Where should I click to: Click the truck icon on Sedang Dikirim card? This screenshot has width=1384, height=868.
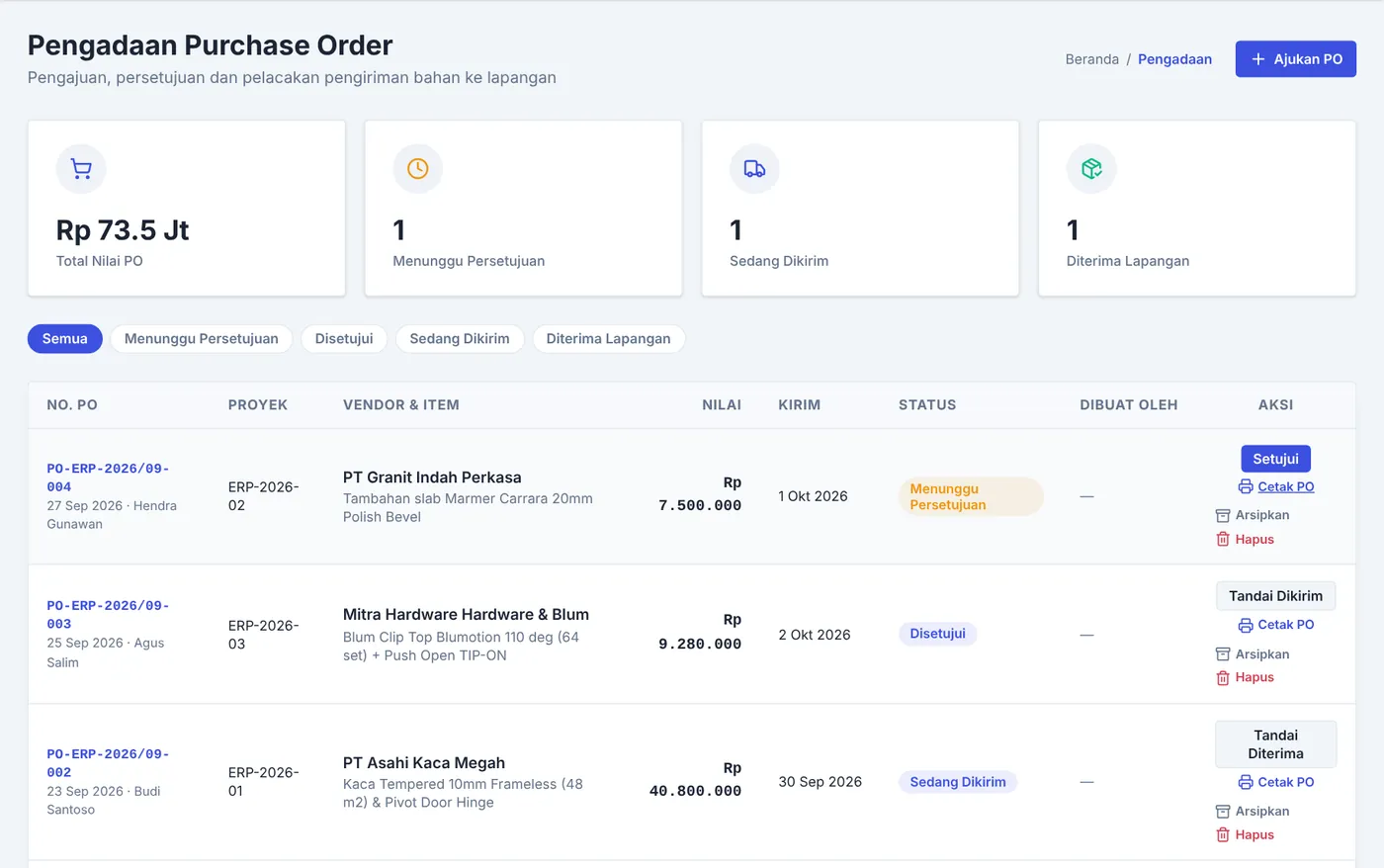pyautogui.click(x=754, y=169)
